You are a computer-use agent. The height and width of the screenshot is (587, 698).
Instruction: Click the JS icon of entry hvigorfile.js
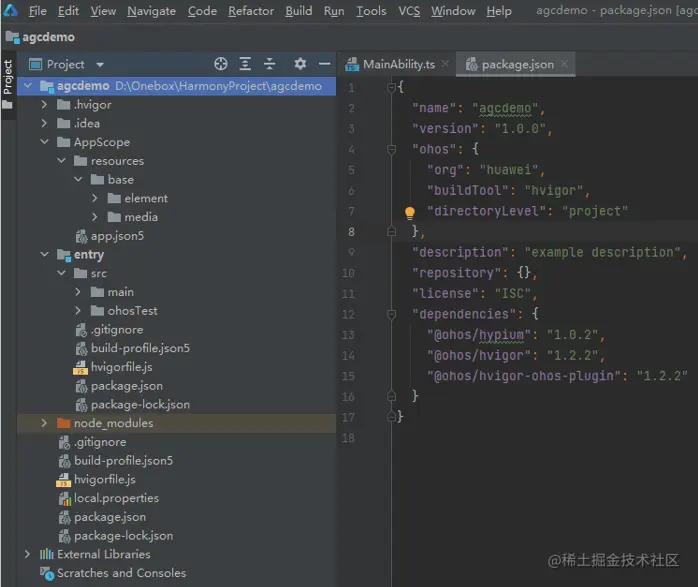[80, 368]
